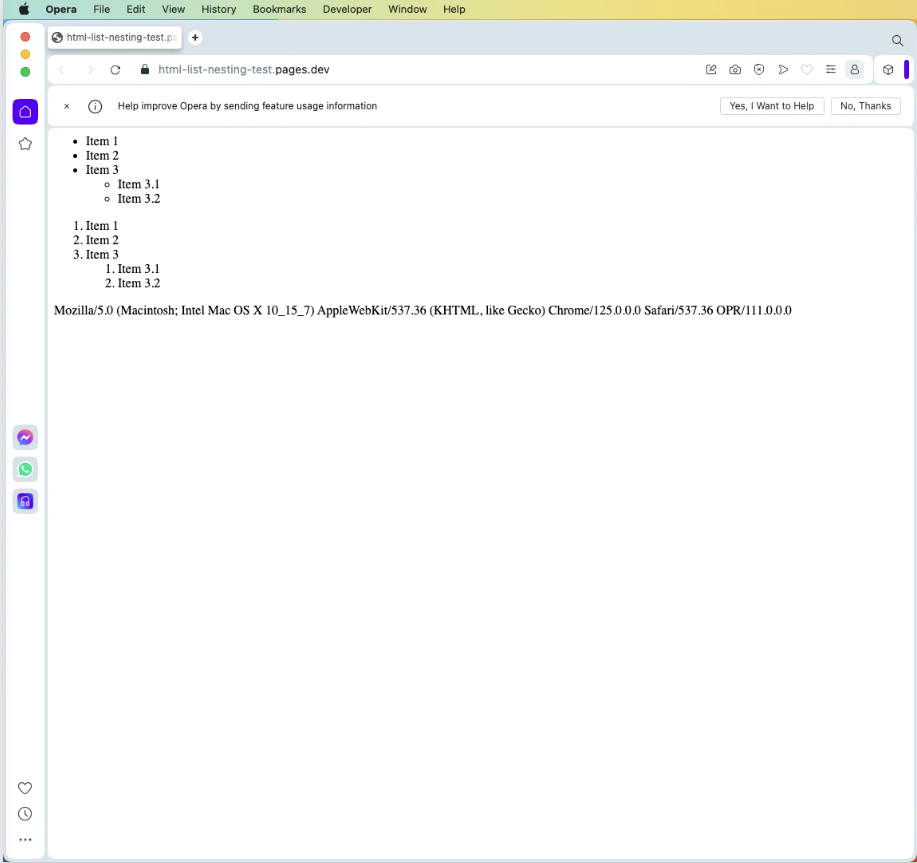Click the Snapshot camera icon
Viewport: 917px width, 863px height.
[x=735, y=70]
